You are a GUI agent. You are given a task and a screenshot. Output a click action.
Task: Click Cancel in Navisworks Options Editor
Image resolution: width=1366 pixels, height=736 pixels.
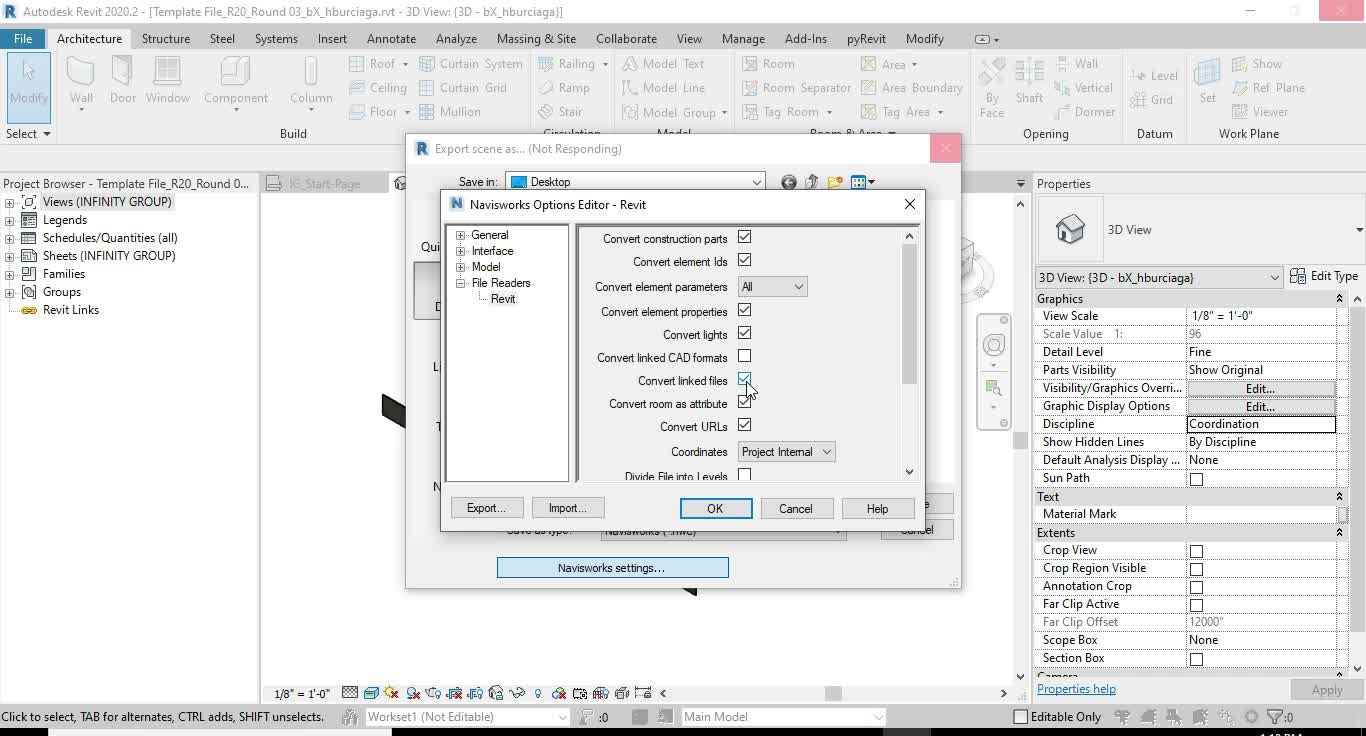796,508
